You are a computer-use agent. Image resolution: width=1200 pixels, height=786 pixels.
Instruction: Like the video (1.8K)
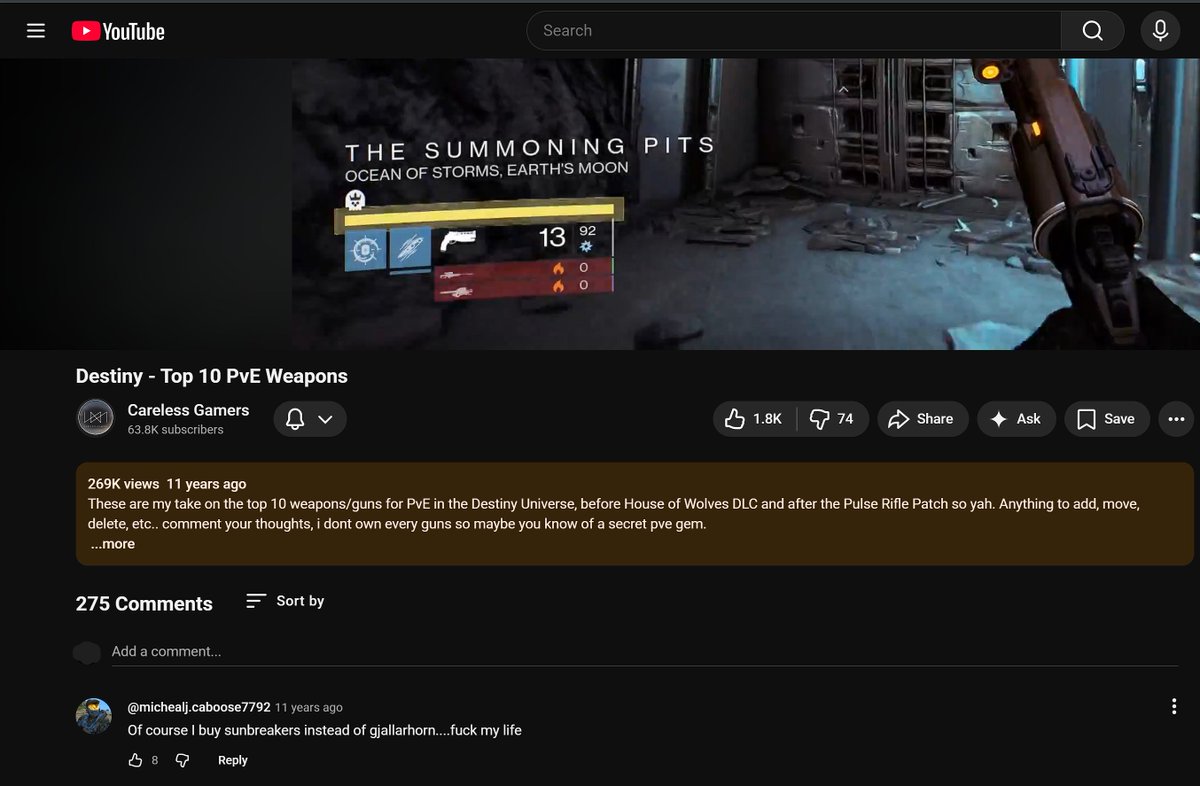[x=755, y=419]
